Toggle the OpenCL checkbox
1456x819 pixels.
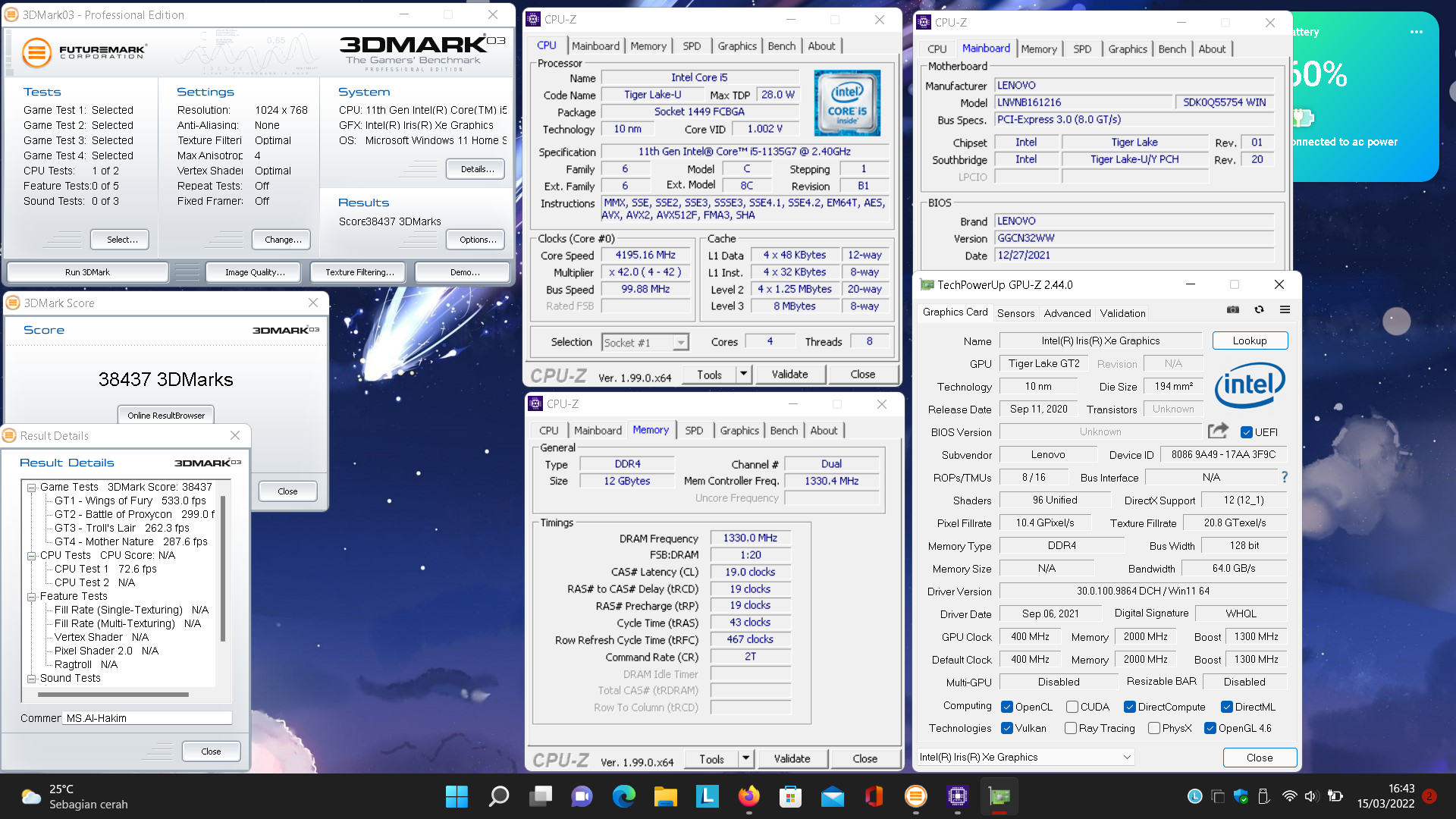point(1007,707)
